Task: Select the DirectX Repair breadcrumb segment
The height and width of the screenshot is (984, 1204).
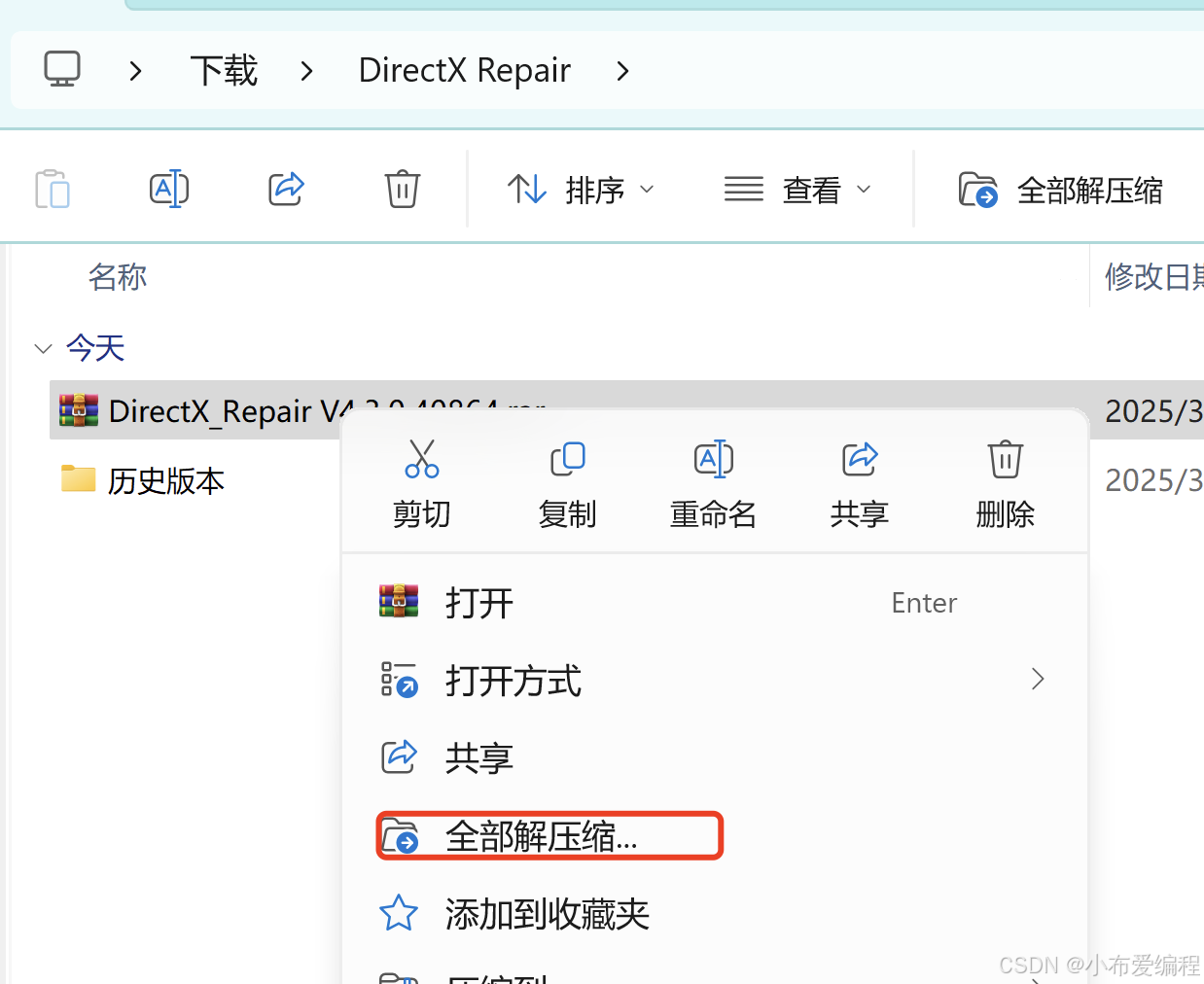Action: point(465,71)
